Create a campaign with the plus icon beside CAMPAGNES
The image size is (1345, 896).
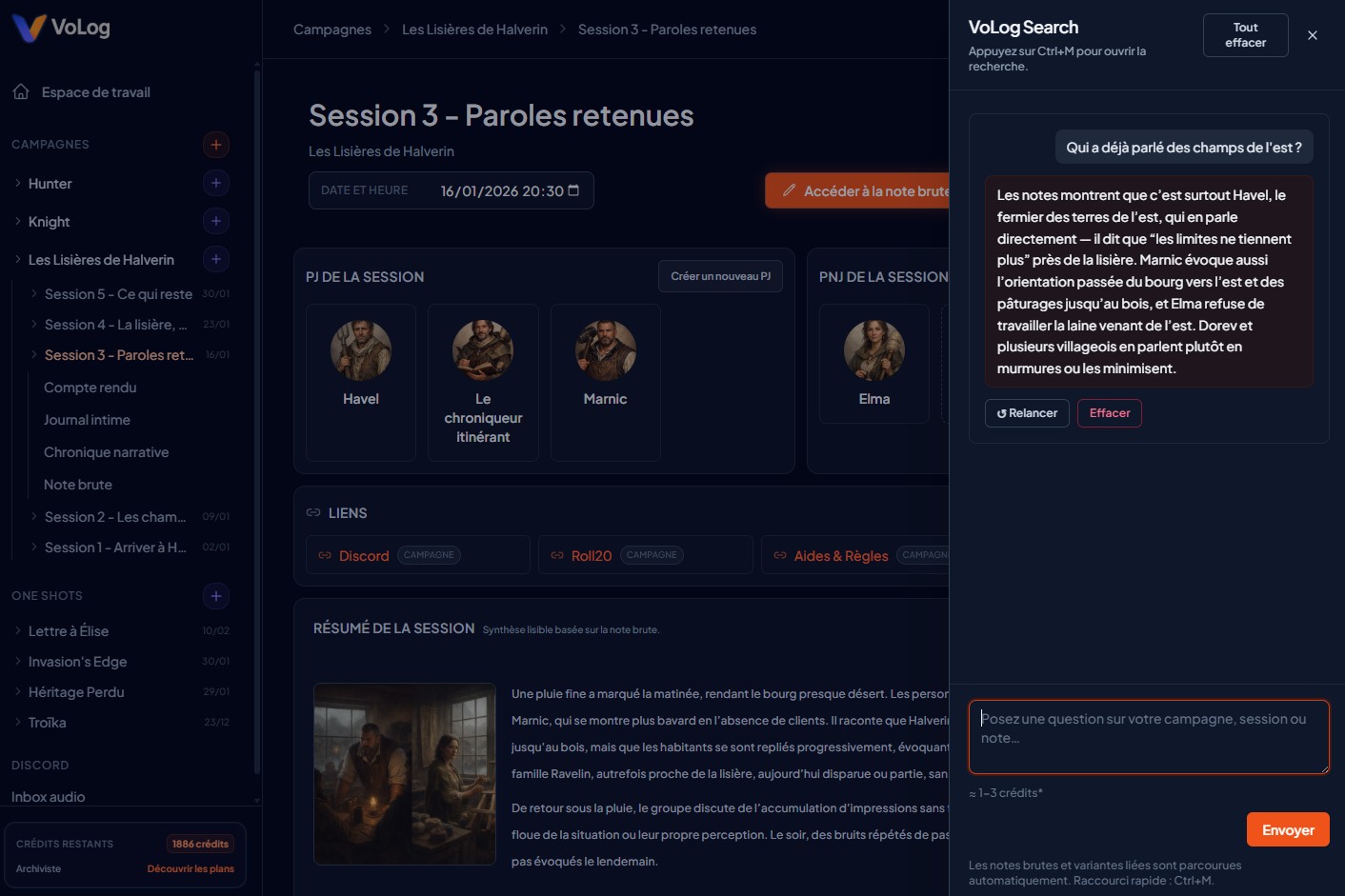click(x=216, y=144)
